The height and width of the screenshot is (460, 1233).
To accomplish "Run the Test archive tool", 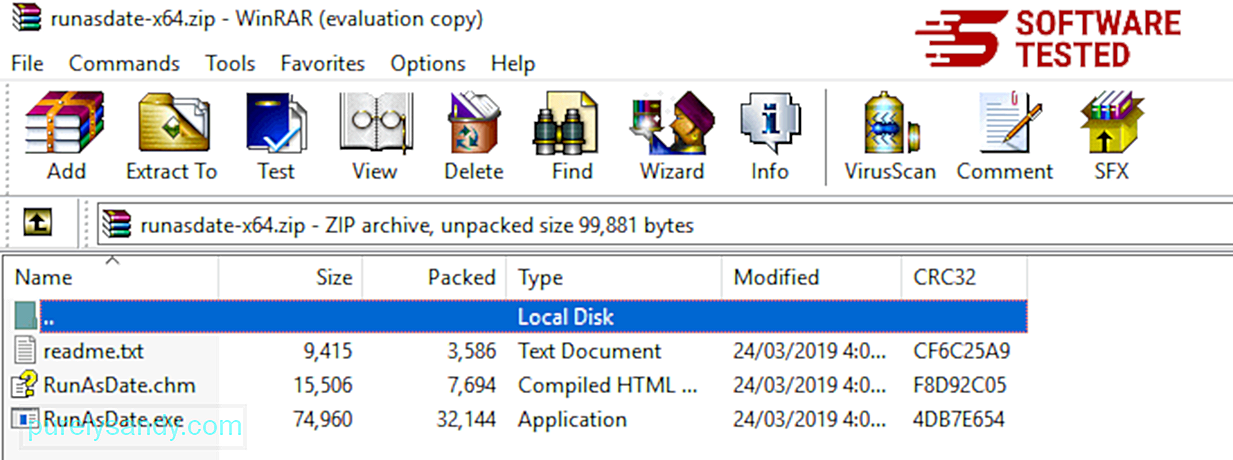I will click(276, 137).
